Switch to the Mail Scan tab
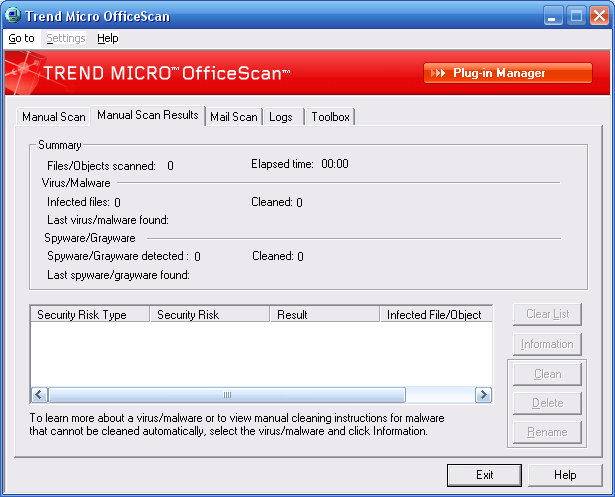Image resolution: width=615 pixels, height=497 pixels. (x=234, y=117)
